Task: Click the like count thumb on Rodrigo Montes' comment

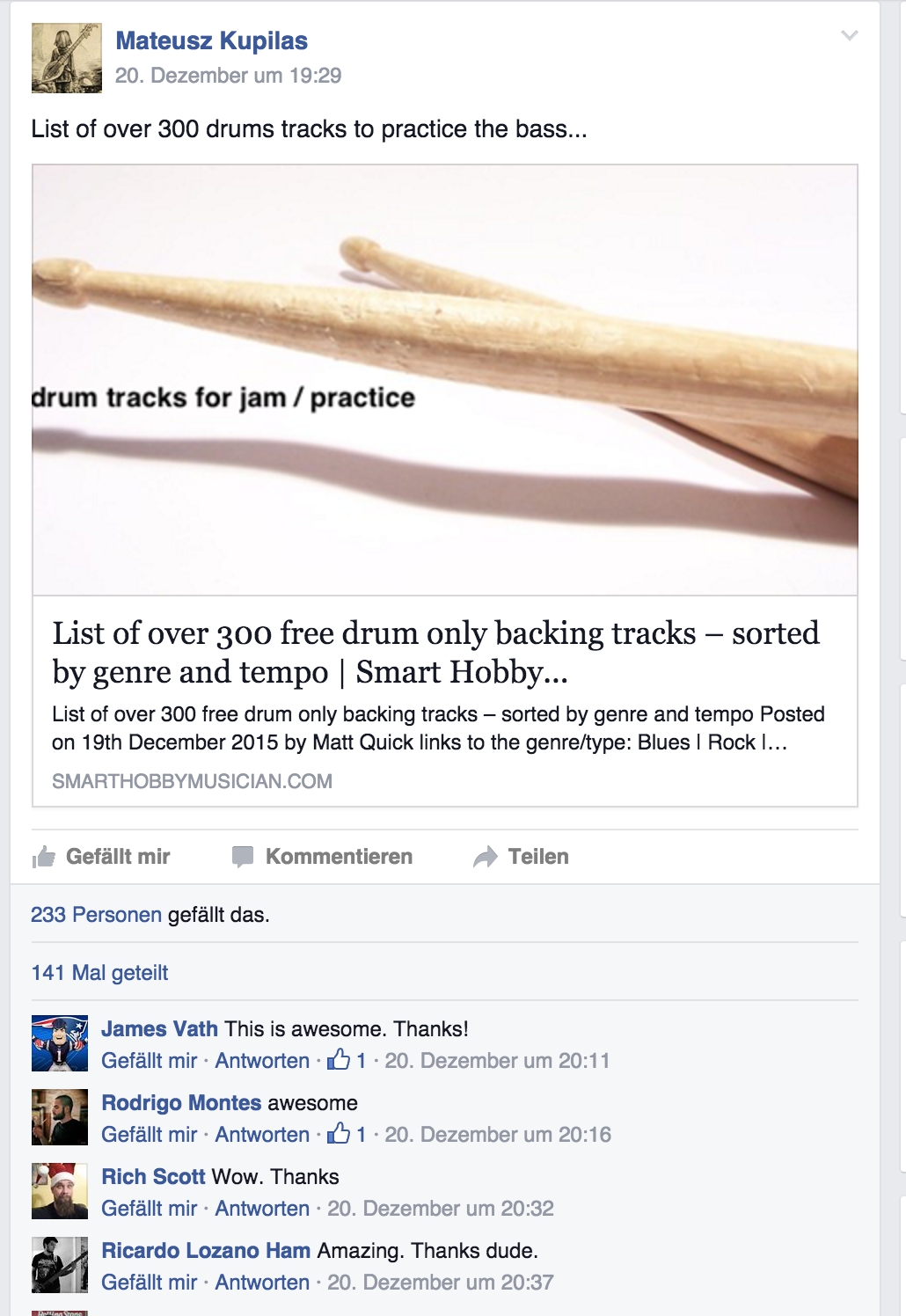Action: (x=339, y=1134)
